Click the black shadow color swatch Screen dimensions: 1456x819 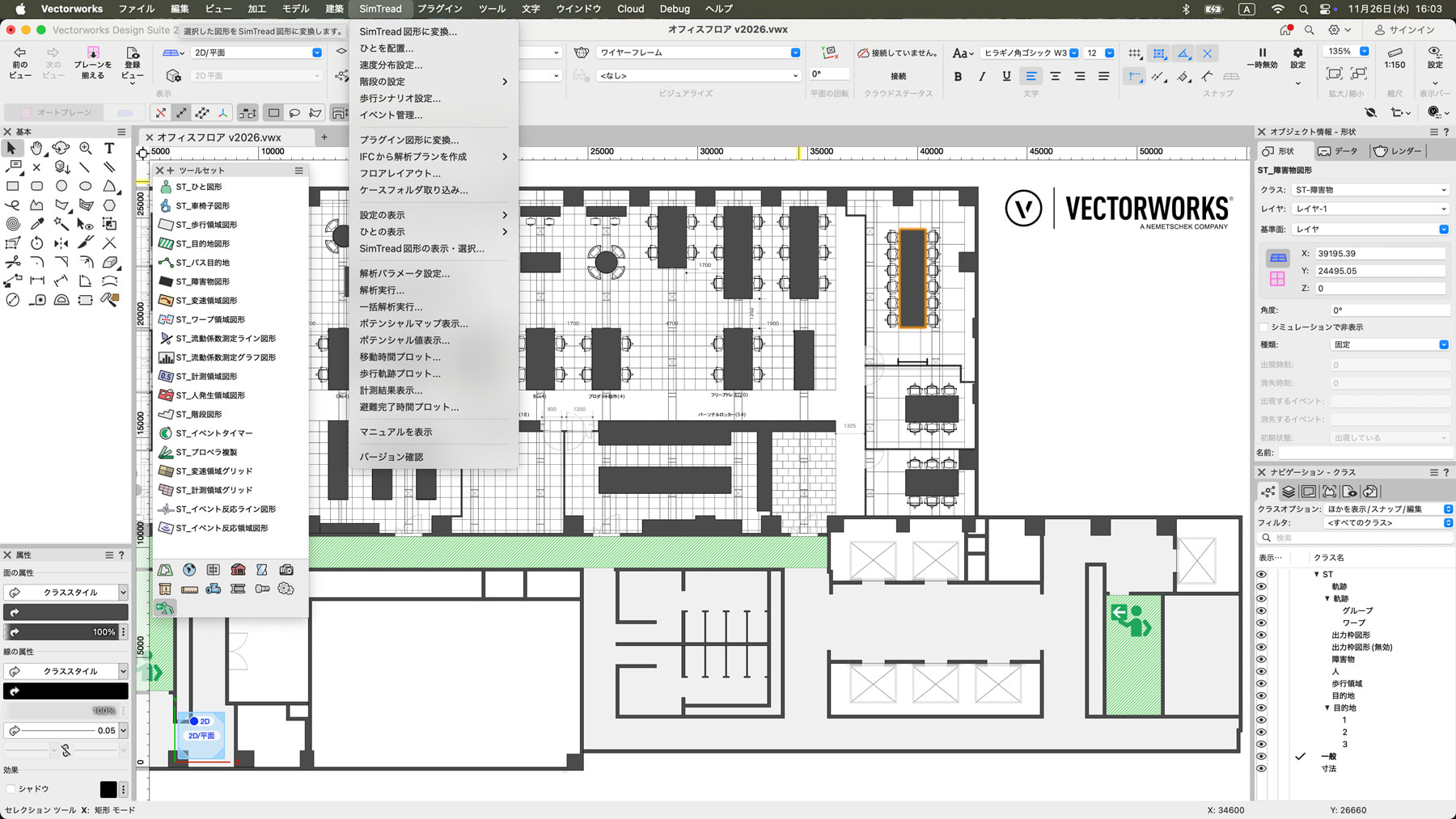pos(108,789)
